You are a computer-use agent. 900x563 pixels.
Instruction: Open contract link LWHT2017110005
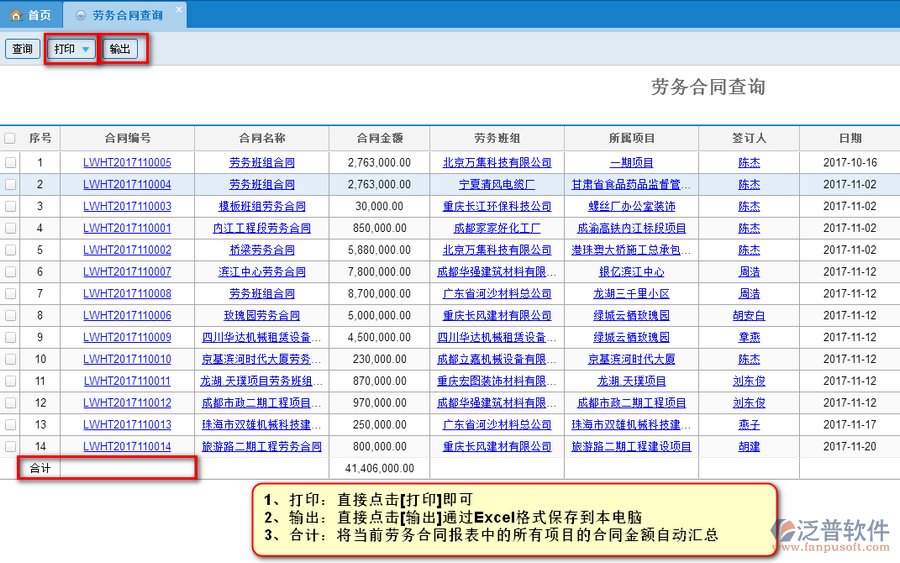pos(127,162)
